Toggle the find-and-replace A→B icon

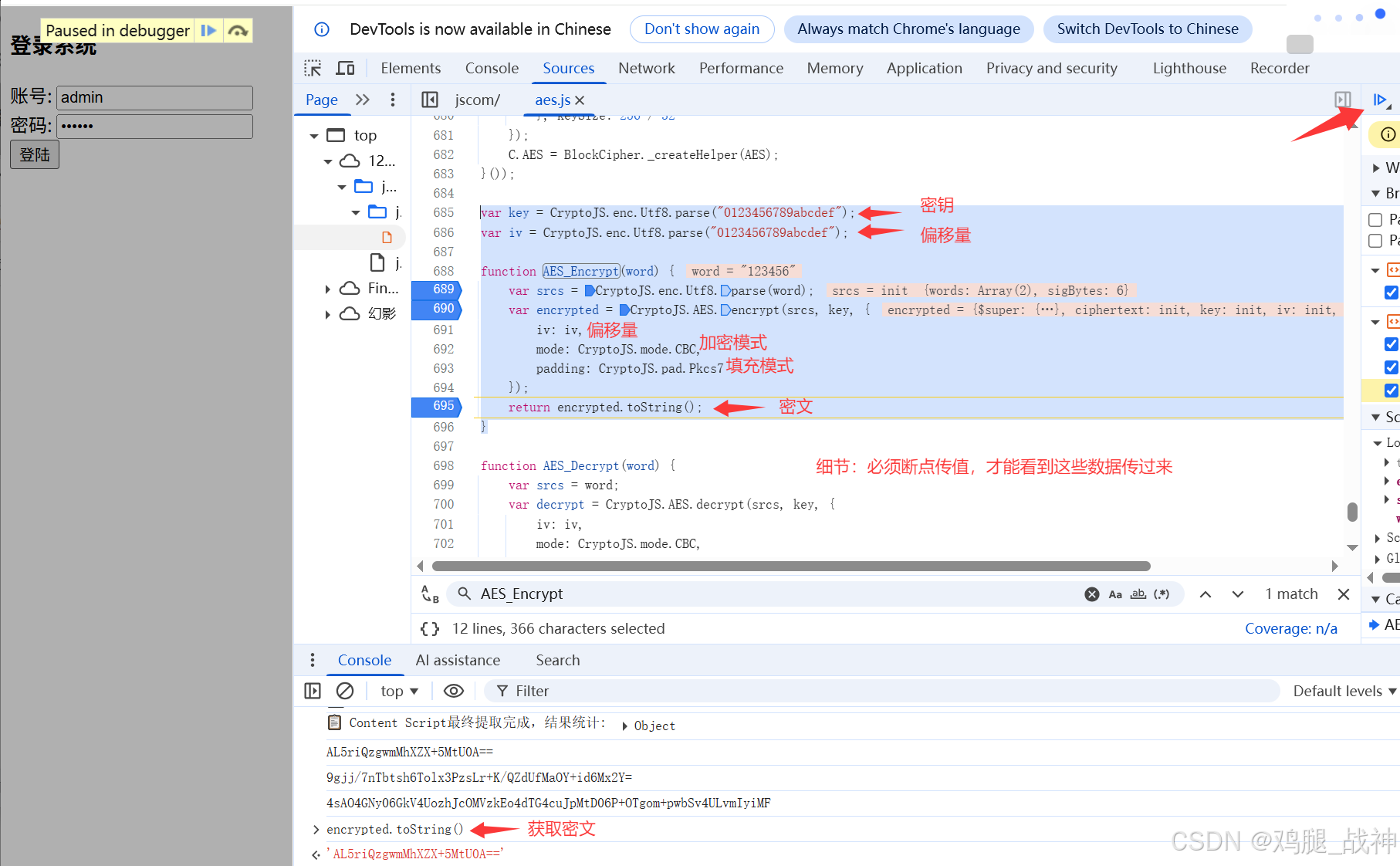(430, 594)
